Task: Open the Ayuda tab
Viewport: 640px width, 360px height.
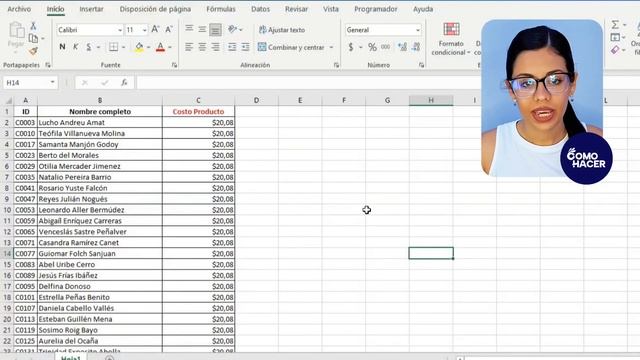Action: pyautogui.click(x=423, y=9)
